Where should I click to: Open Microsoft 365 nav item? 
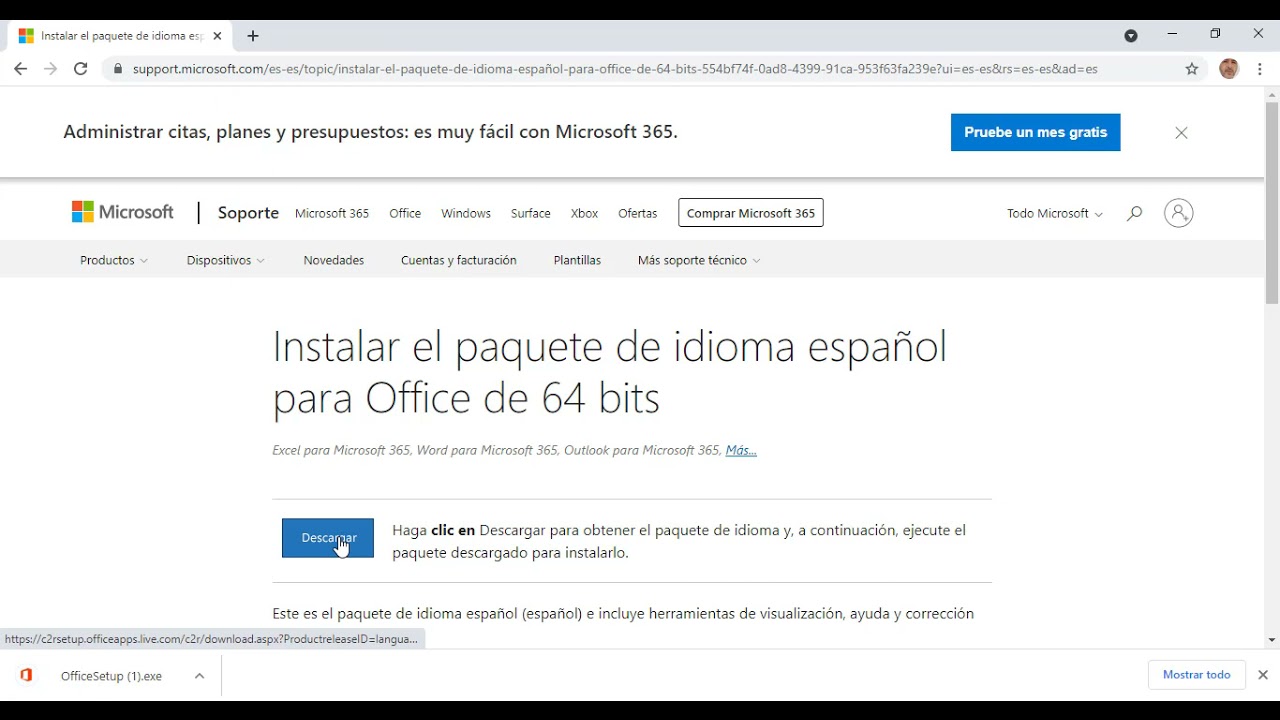coord(332,213)
